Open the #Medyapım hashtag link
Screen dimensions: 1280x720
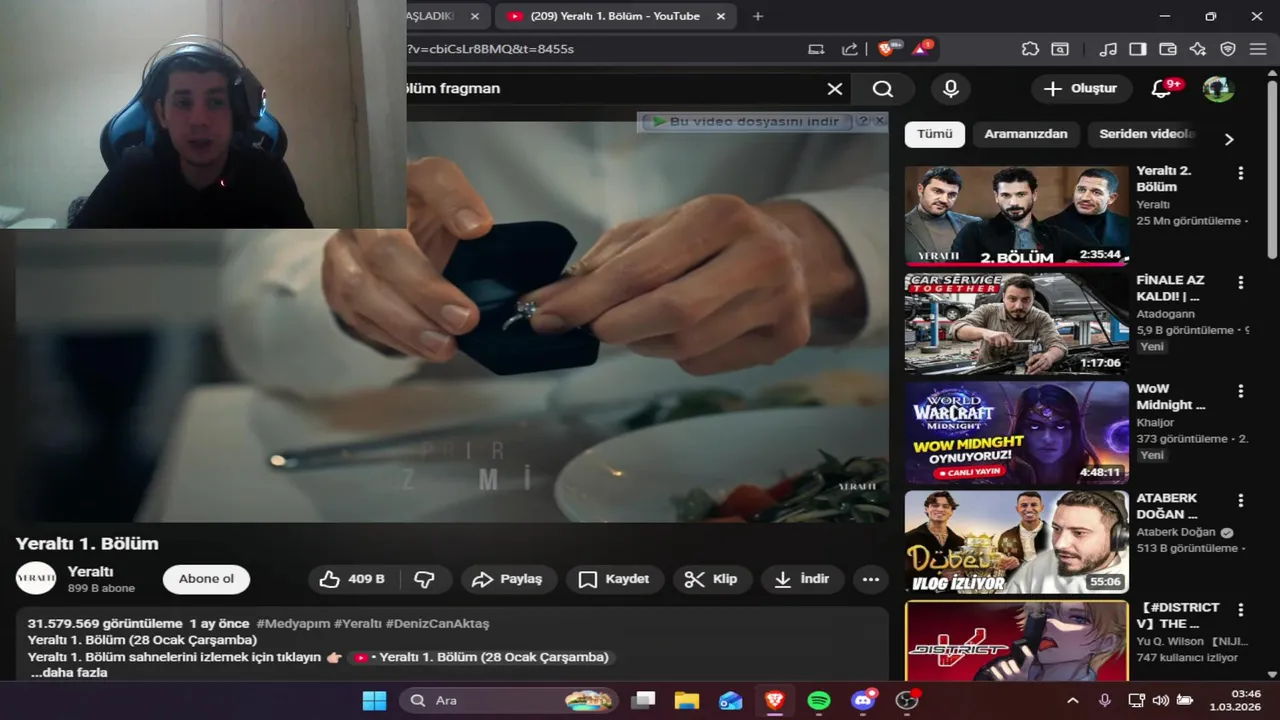pos(293,623)
